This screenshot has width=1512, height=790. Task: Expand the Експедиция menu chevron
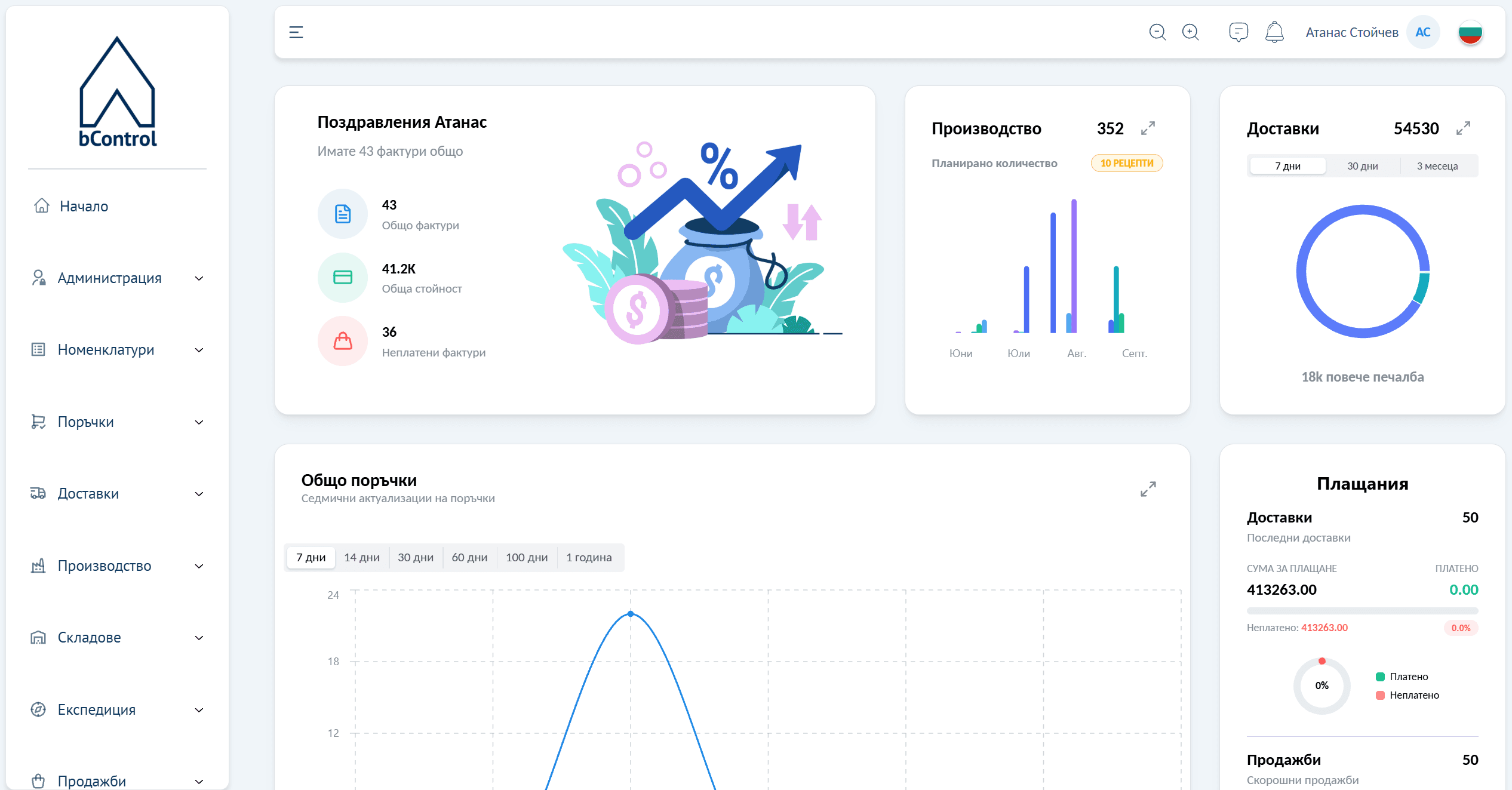199,710
